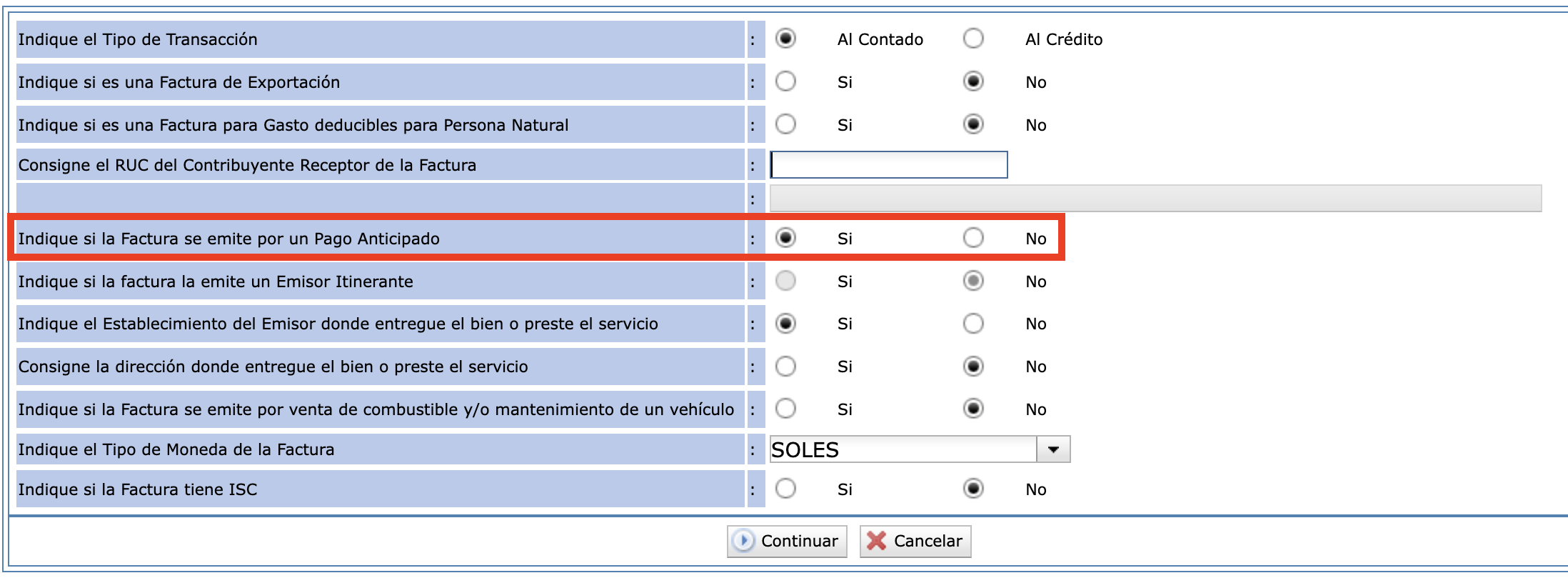Choose Si for Gasto deducibles Persona Natural

[785, 124]
